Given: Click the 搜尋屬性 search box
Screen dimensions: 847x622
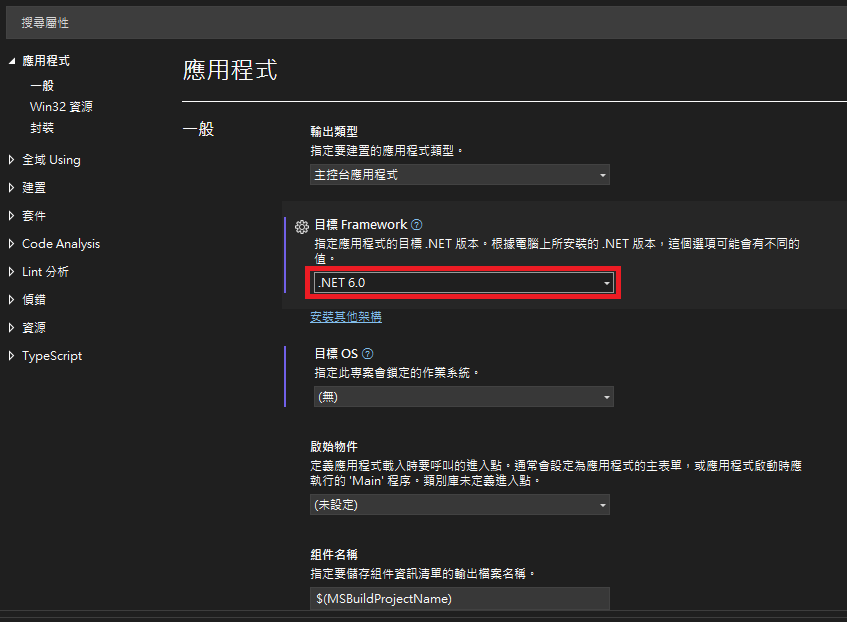Looking at the screenshot, I should pos(423,22).
